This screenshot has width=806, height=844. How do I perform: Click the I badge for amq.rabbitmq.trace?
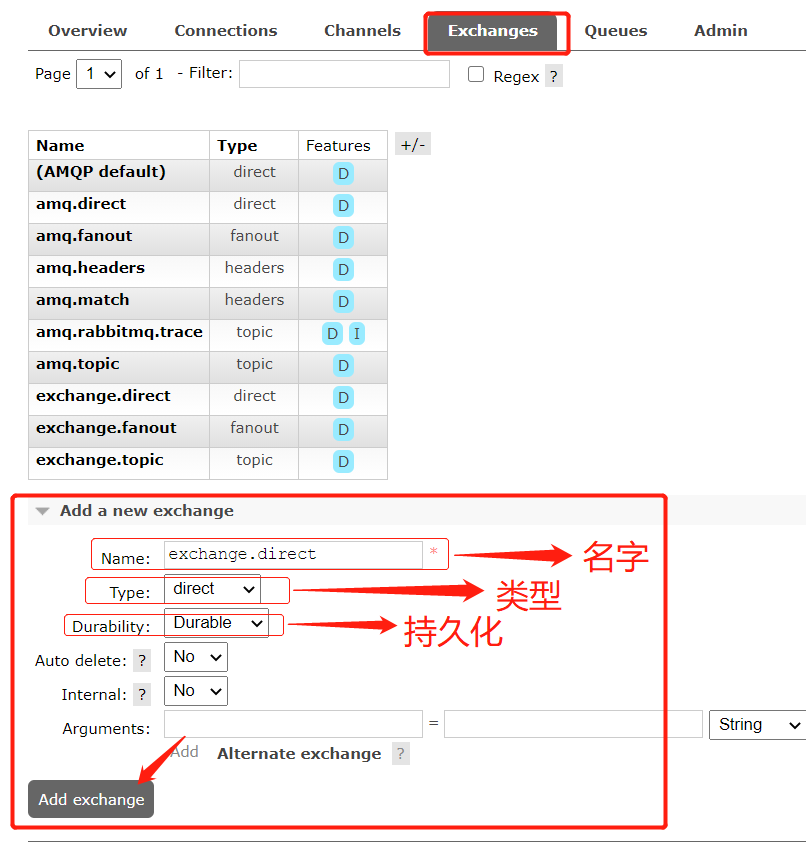click(357, 334)
